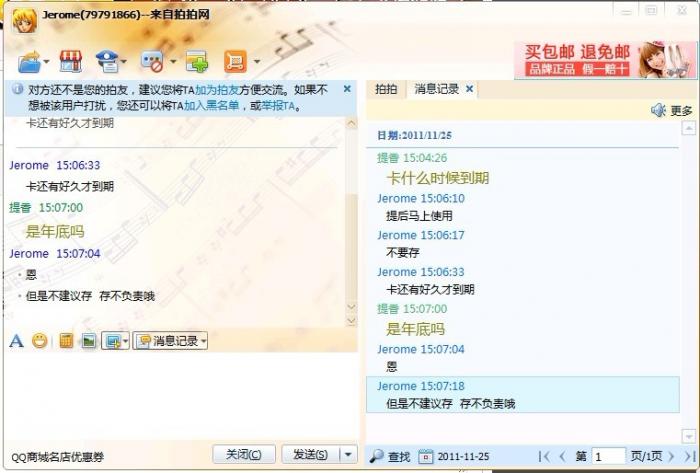Expand the send options dropdown arrow
The height and width of the screenshot is (473, 700).
(349, 454)
